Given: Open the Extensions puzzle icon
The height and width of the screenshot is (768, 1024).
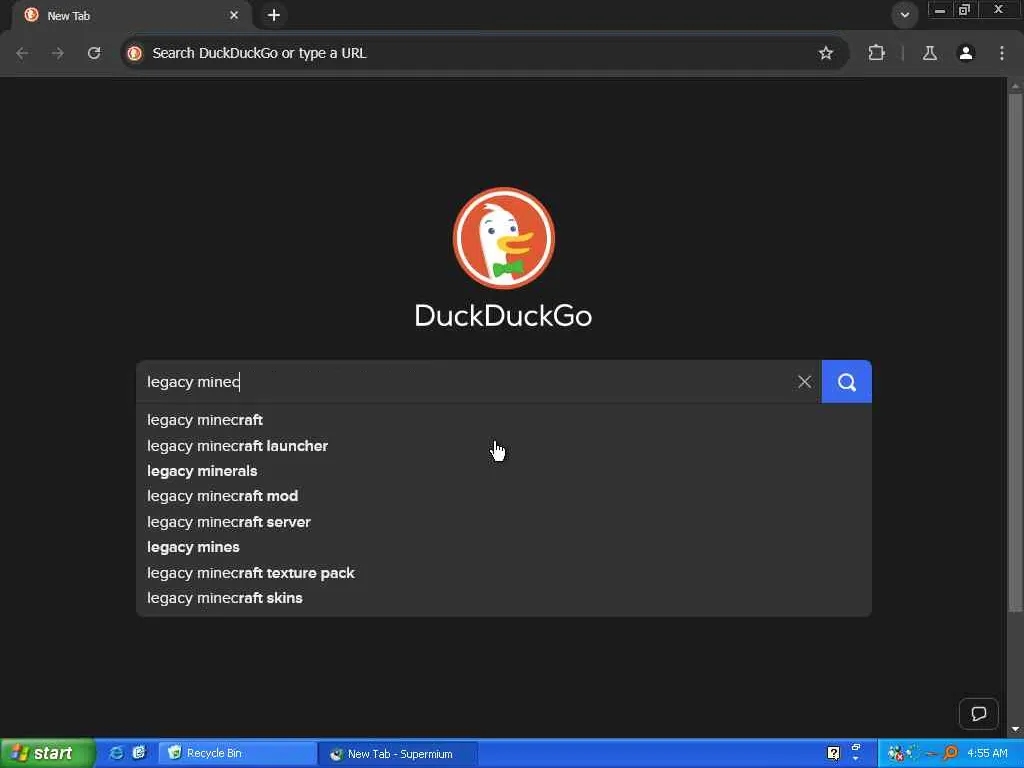Looking at the screenshot, I should tap(876, 53).
